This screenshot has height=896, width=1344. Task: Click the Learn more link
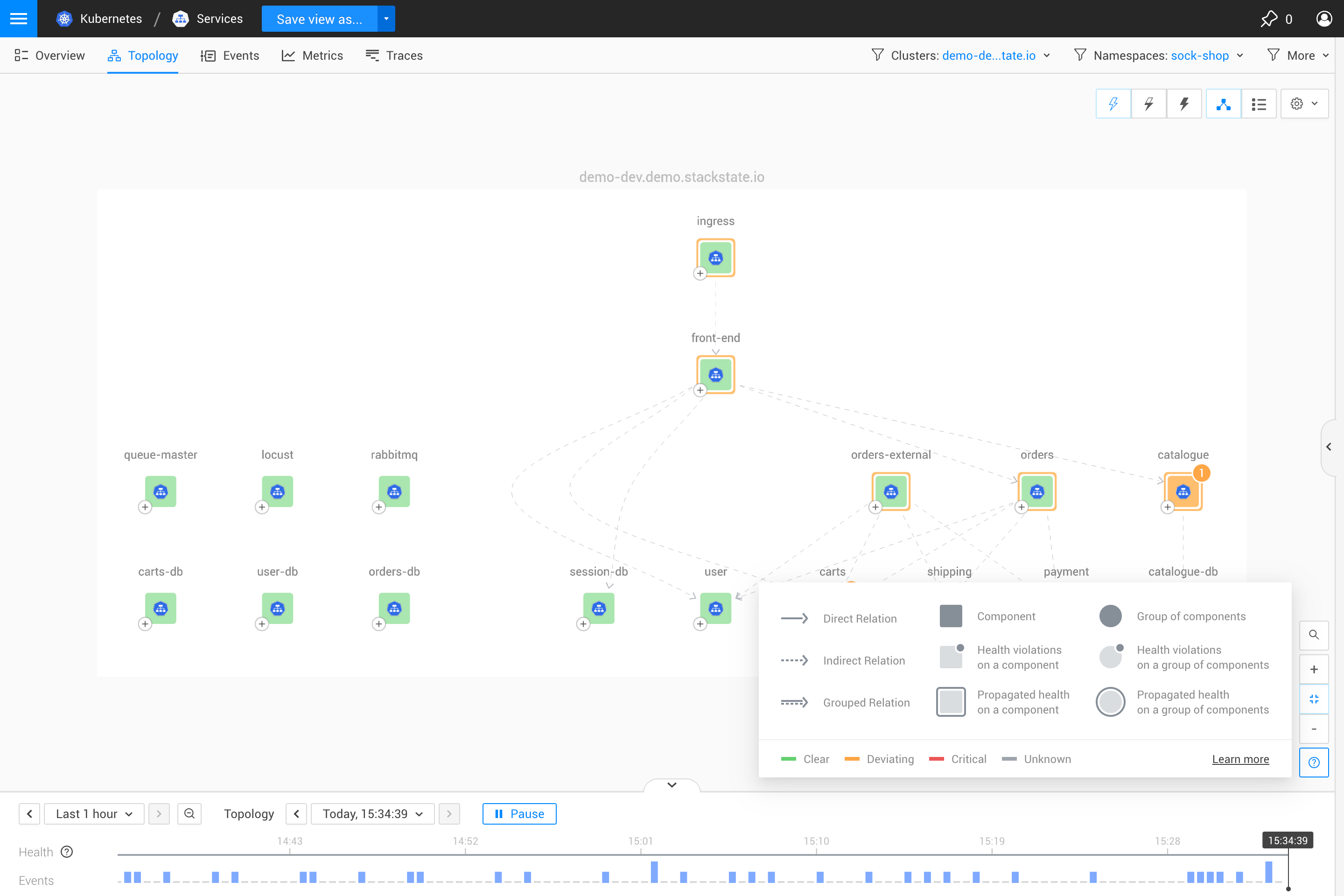tap(1240, 759)
